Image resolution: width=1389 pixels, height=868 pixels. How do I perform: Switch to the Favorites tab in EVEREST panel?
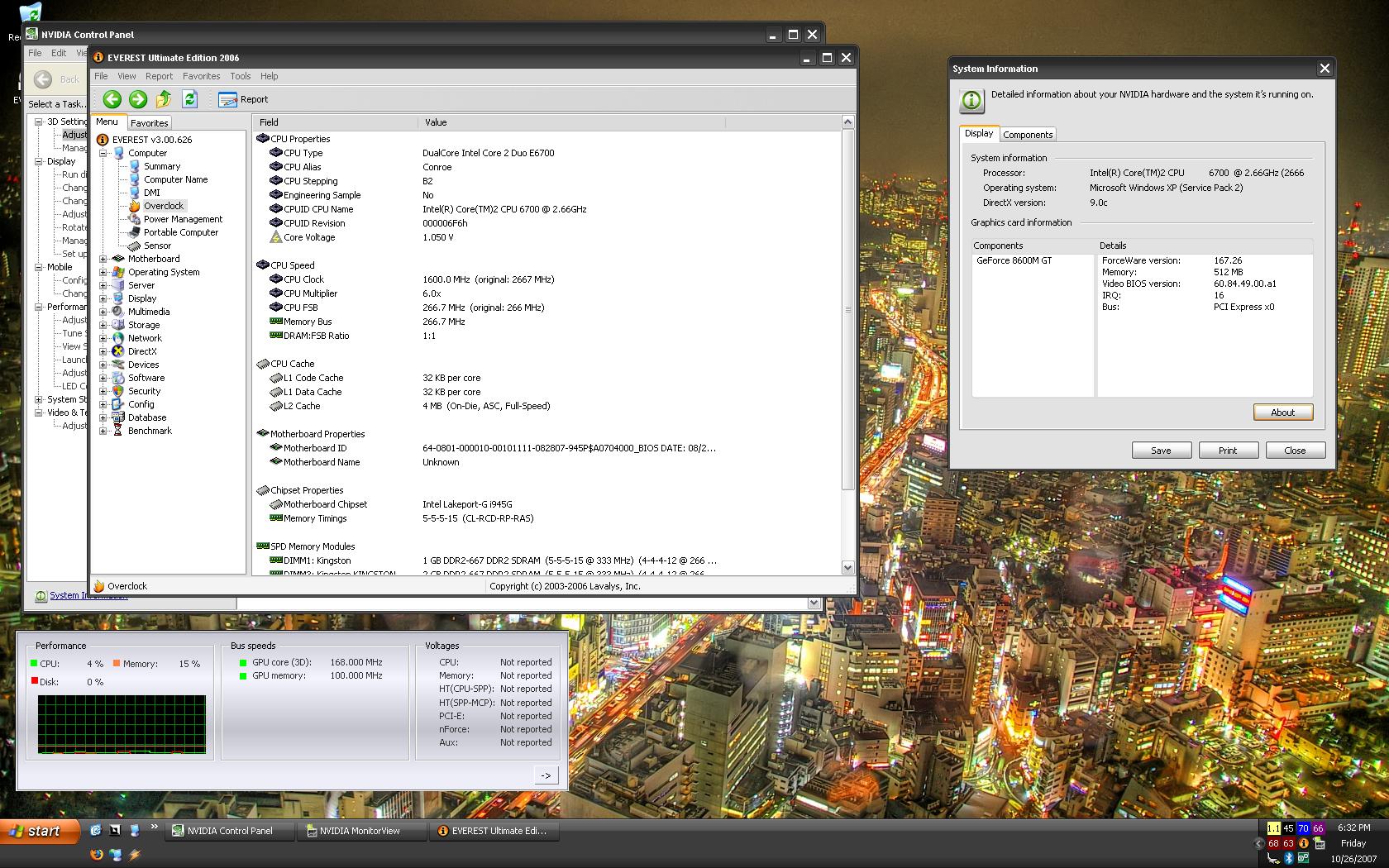149,122
